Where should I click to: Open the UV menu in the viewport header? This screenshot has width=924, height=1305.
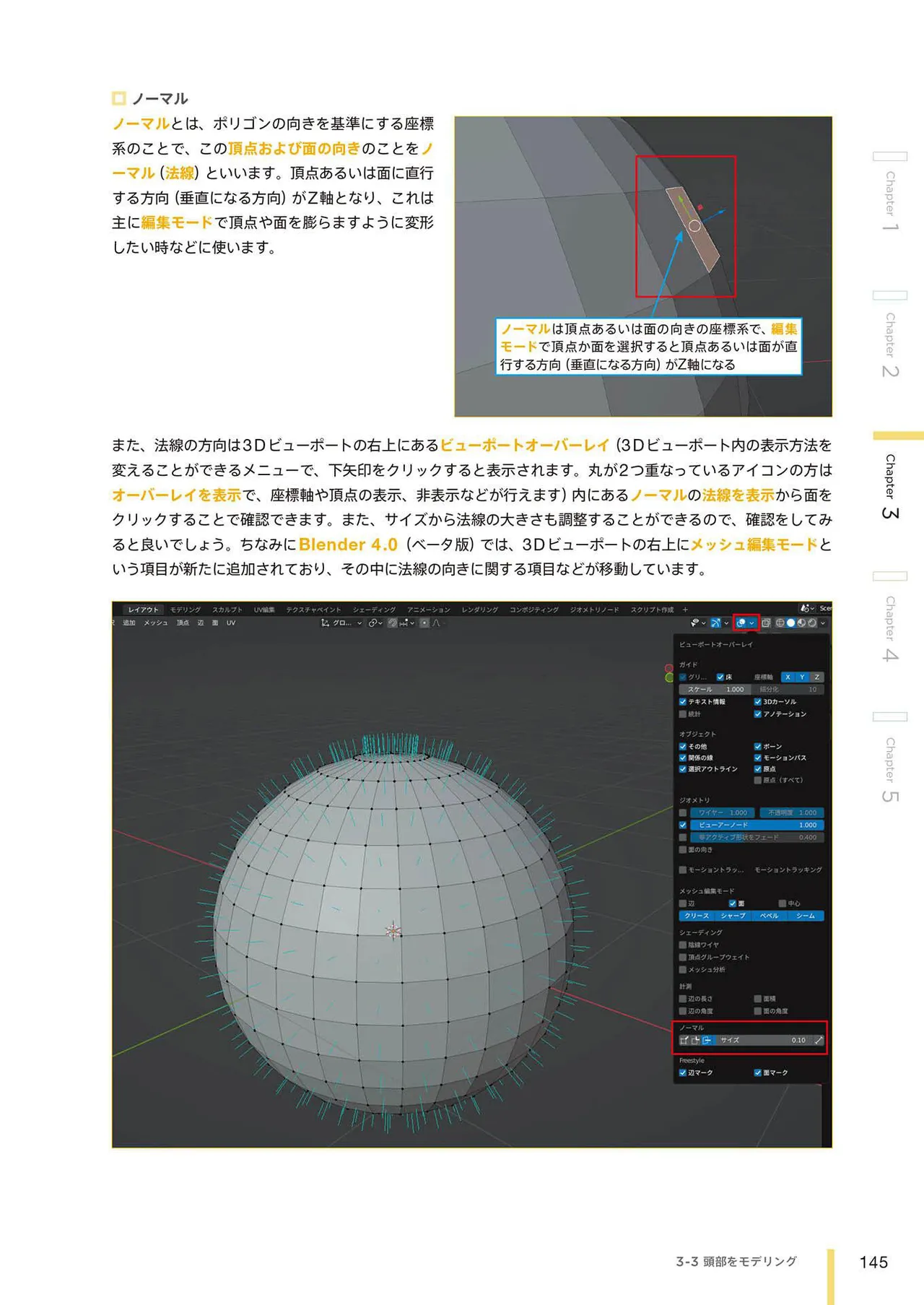pyautogui.click(x=231, y=623)
